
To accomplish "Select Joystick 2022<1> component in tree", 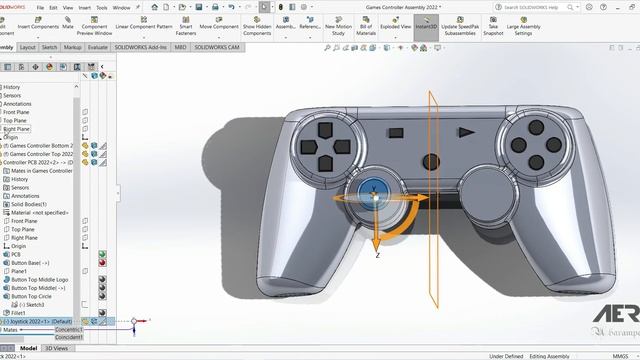I will coord(37,322).
